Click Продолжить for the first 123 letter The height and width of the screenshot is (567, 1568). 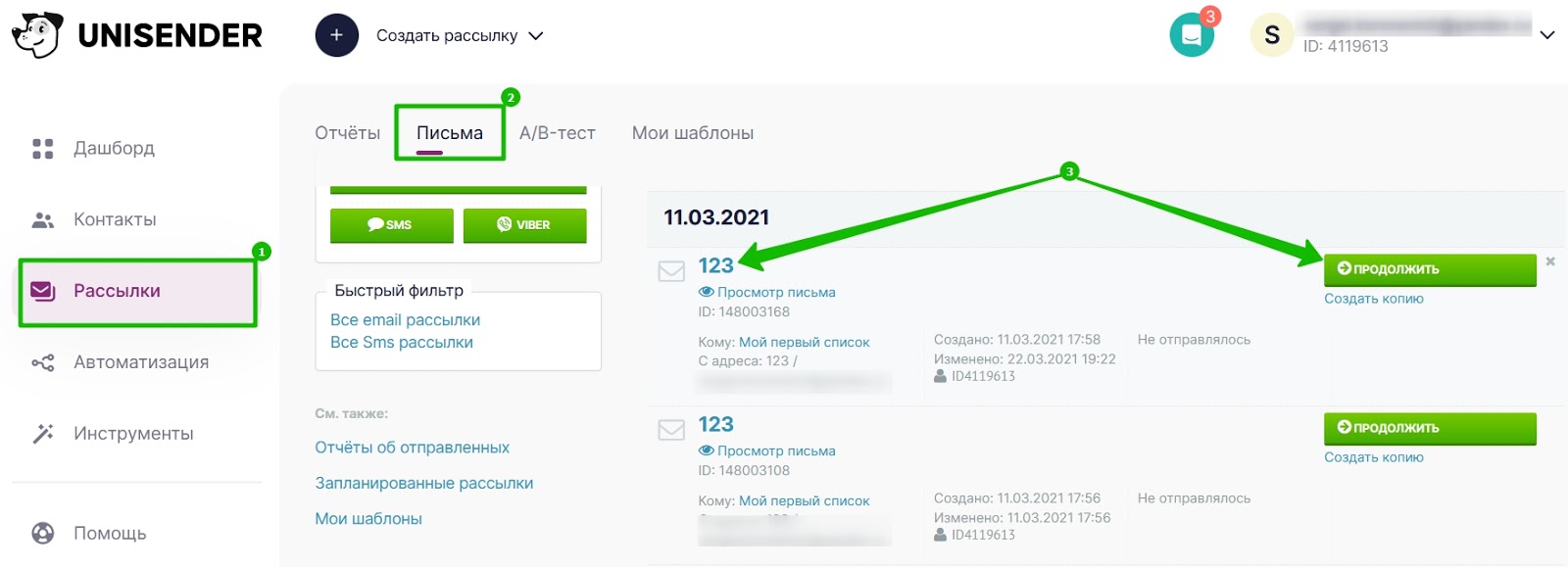(x=1430, y=269)
